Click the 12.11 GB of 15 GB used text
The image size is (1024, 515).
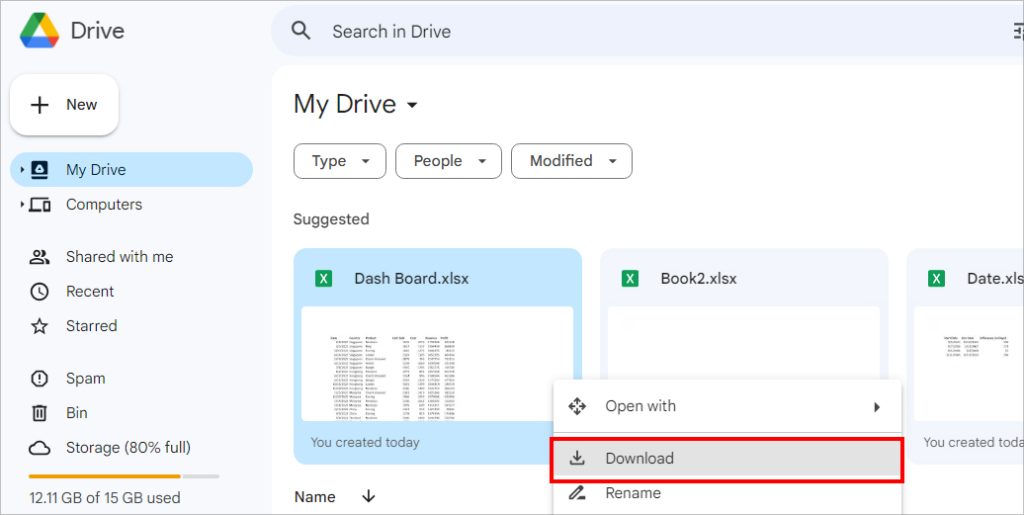104,498
